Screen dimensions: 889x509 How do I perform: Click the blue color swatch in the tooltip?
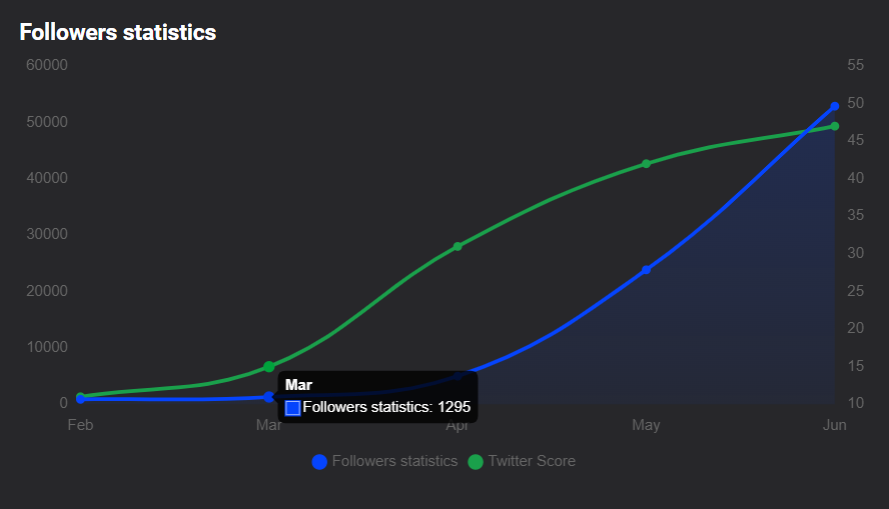293,407
